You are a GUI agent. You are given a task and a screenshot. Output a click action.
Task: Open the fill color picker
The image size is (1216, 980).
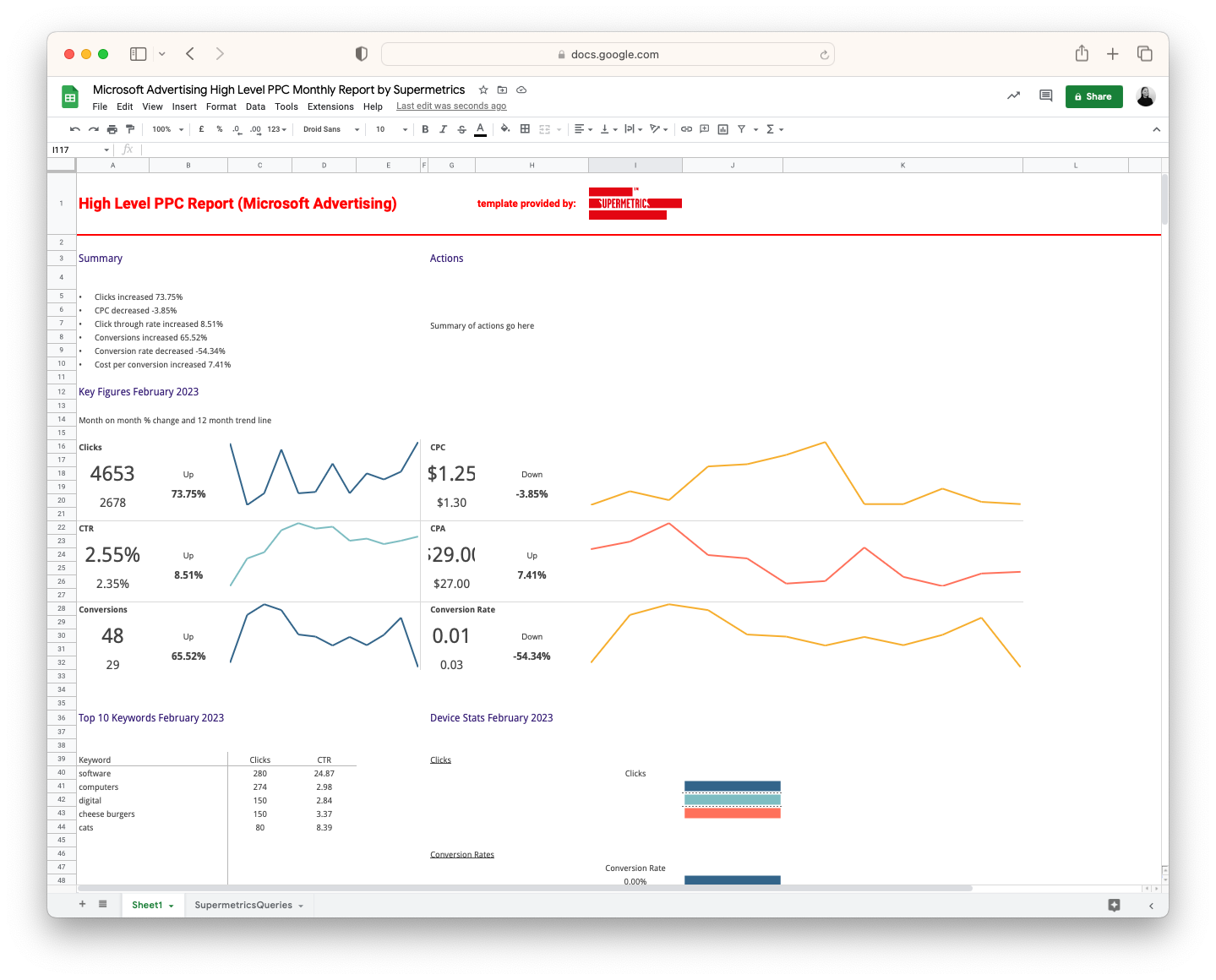click(x=504, y=129)
